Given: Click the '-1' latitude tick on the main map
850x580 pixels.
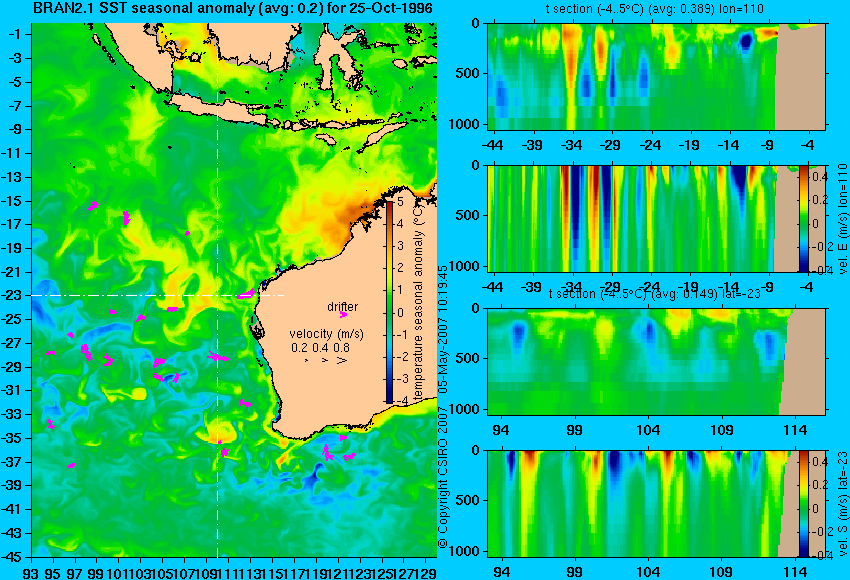Looking at the screenshot, I should pos(18,34).
